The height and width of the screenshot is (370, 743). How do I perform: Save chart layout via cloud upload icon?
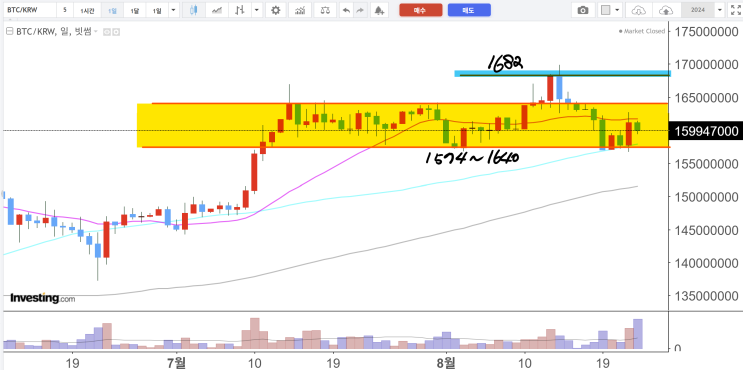coord(666,10)
